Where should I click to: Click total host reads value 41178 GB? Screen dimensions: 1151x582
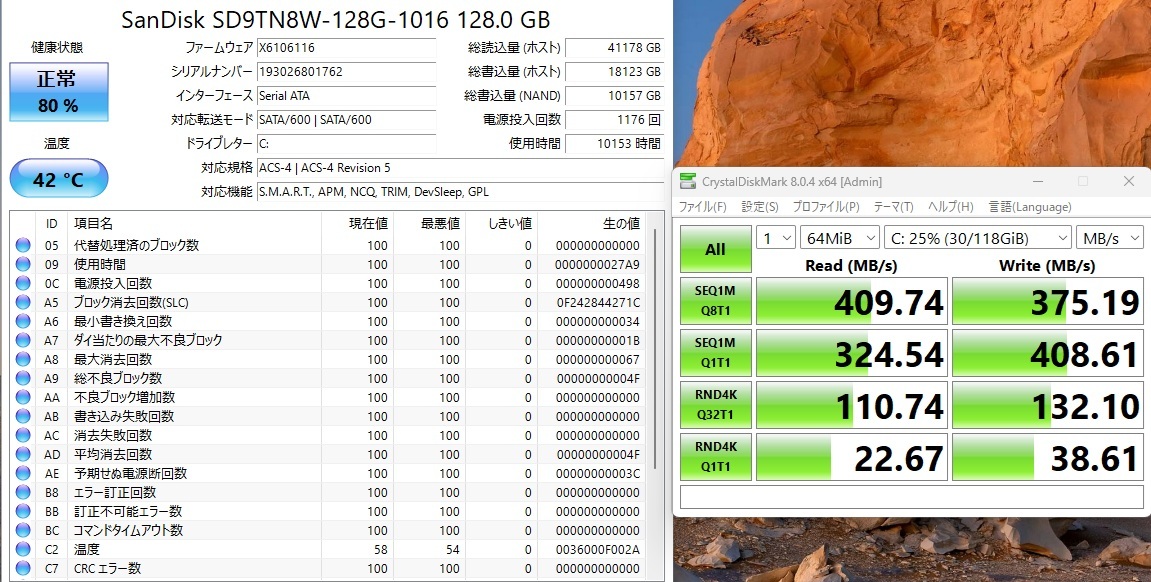click(614, 48)
